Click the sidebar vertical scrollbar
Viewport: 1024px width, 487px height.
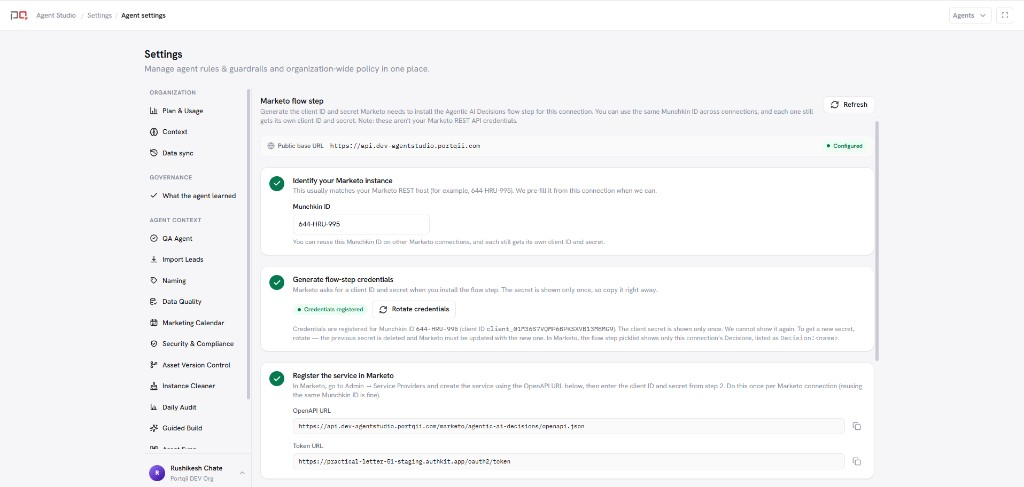coord(249,245)
